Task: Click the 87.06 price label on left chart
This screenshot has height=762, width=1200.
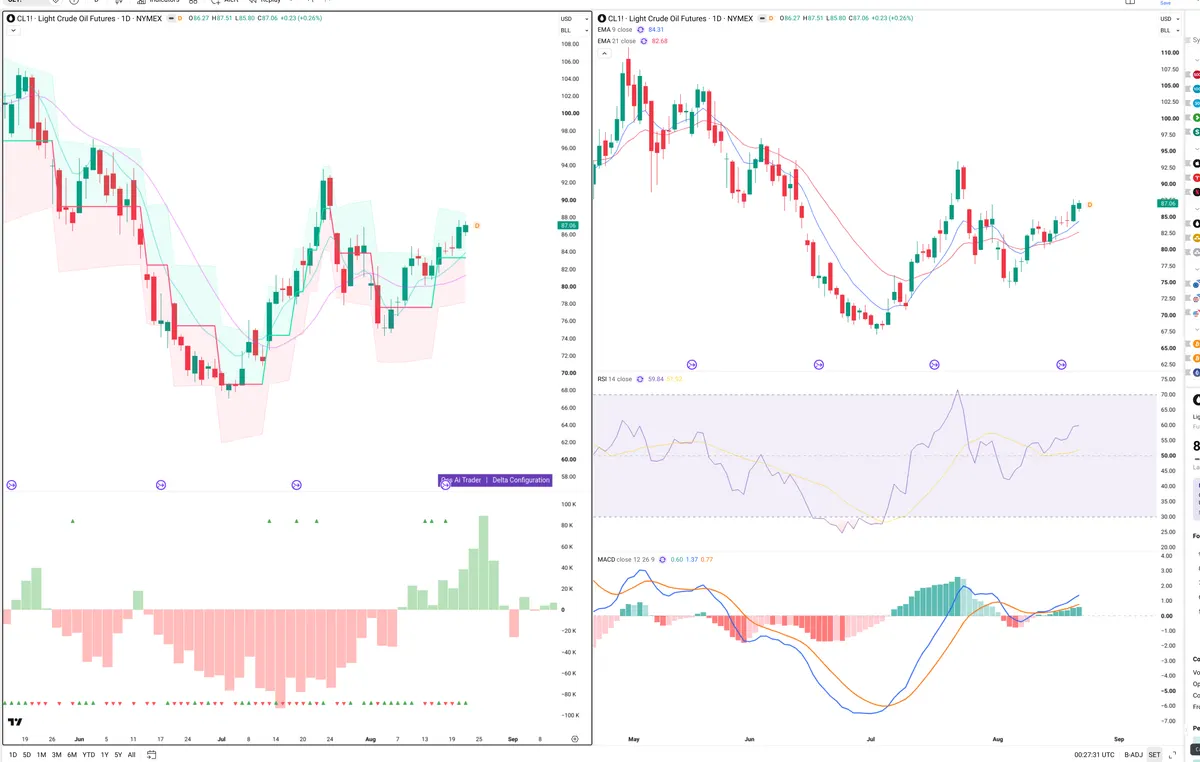Action: (x=566, y=226)
